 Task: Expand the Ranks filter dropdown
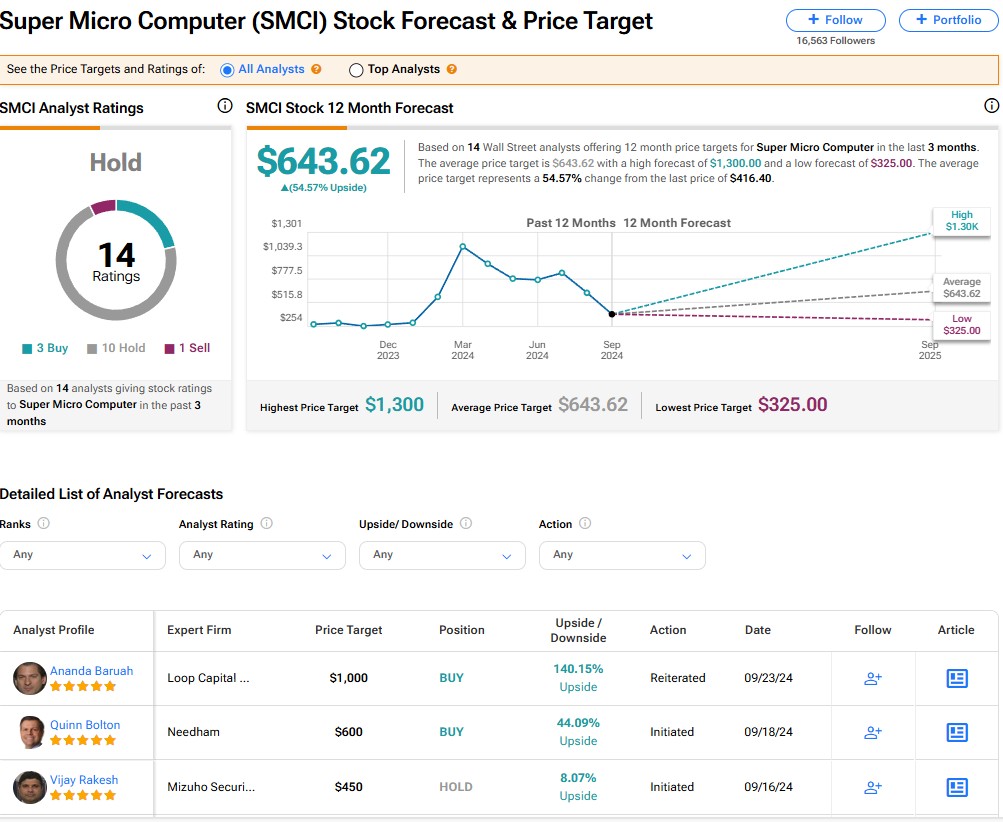[82, 555]
